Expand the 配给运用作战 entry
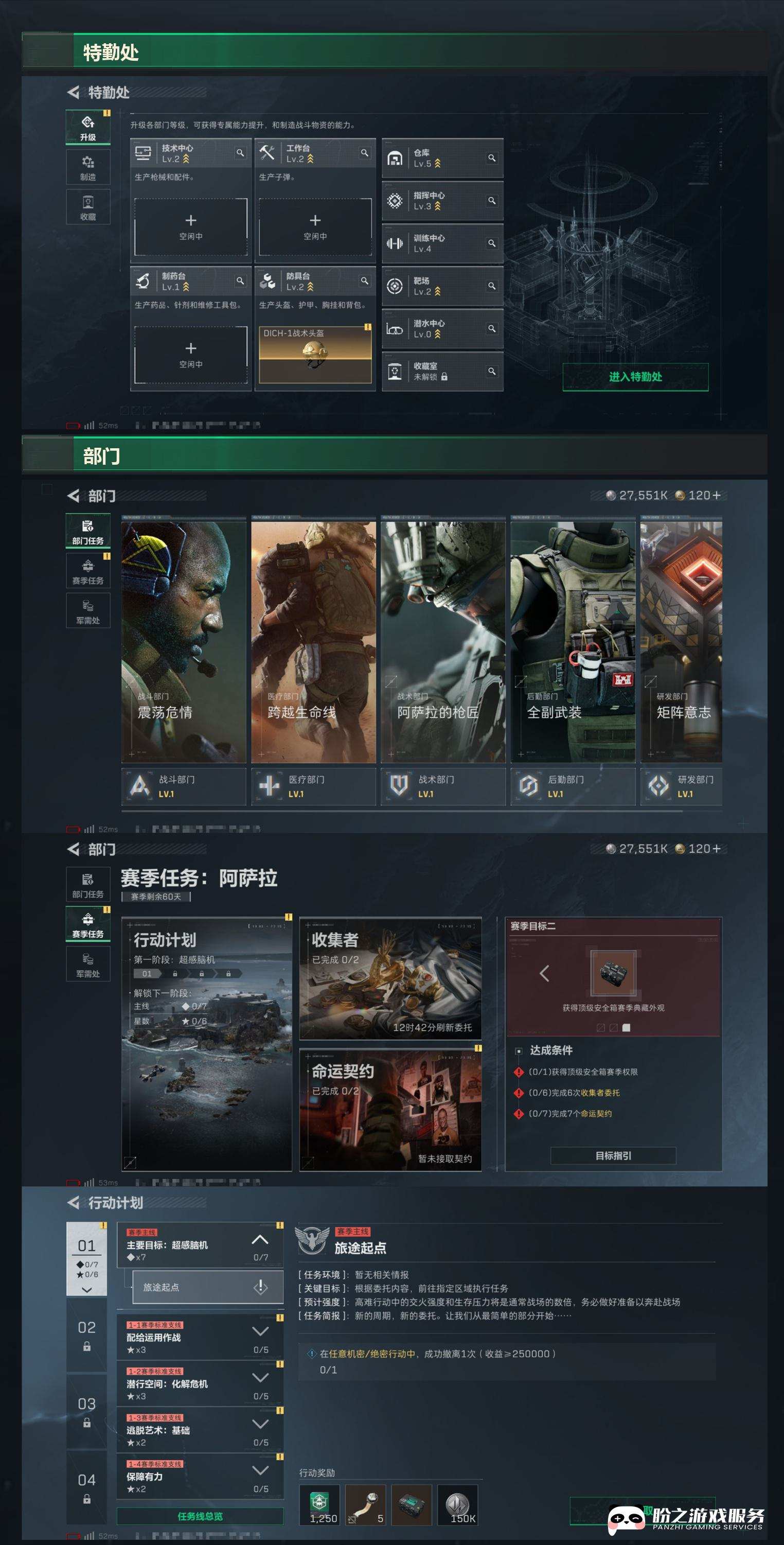 (260, 1331)
